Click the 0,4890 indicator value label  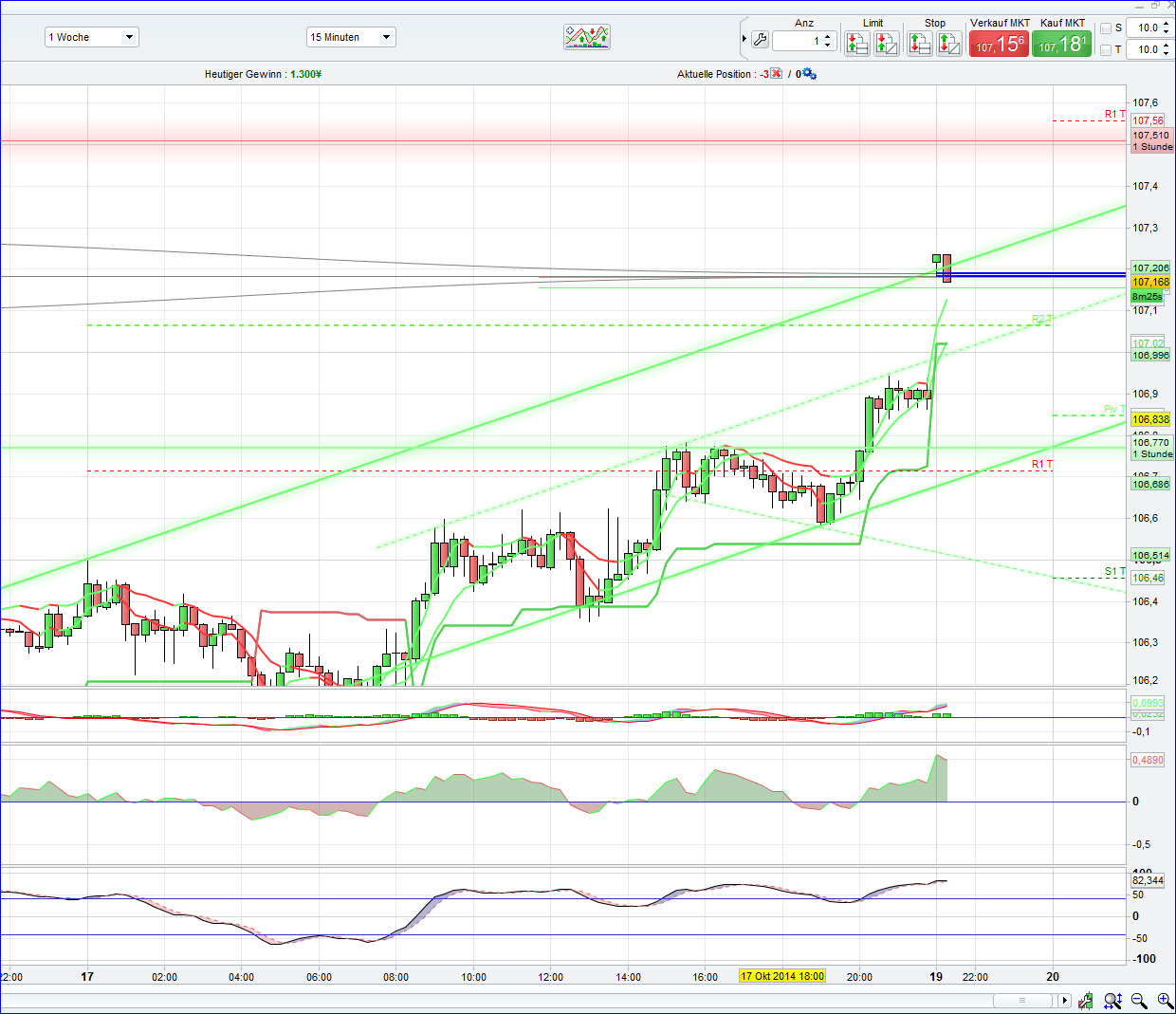coord(1148,760)
